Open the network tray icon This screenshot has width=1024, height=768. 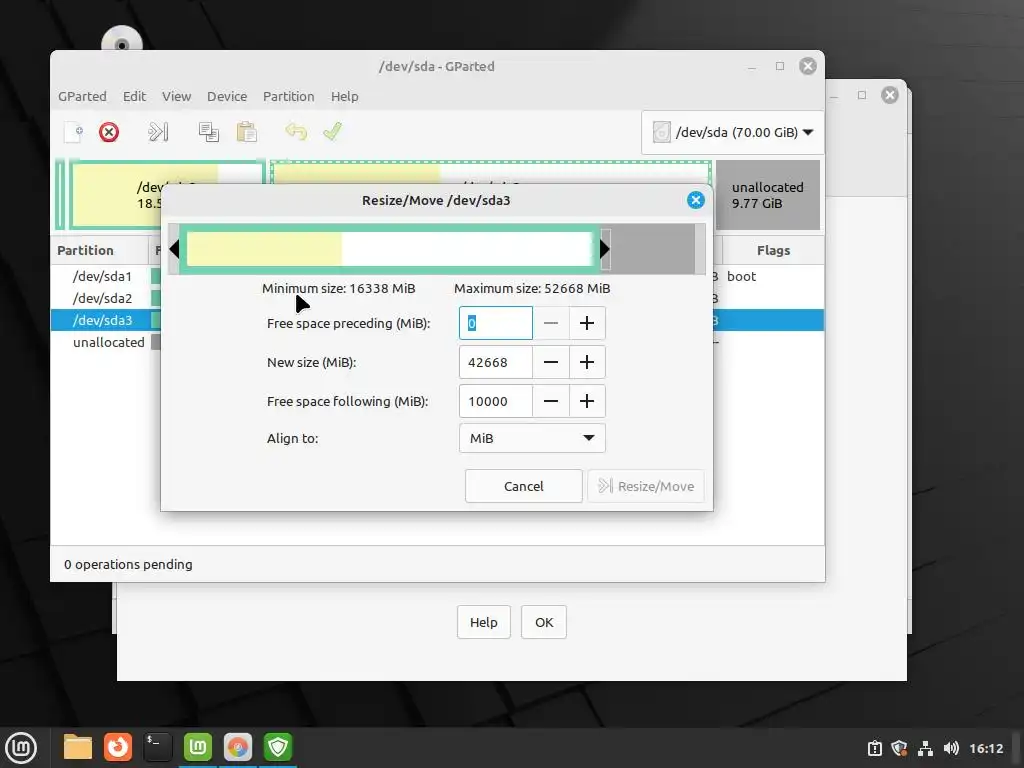tap(925, 748)
